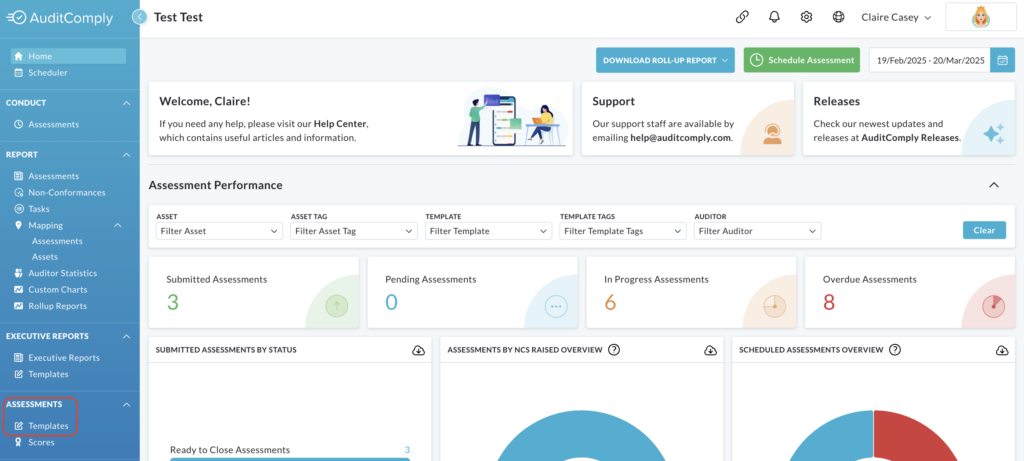1024x461 pixels.
Task: Open the settings gear in the header
Action: point(807,18)
